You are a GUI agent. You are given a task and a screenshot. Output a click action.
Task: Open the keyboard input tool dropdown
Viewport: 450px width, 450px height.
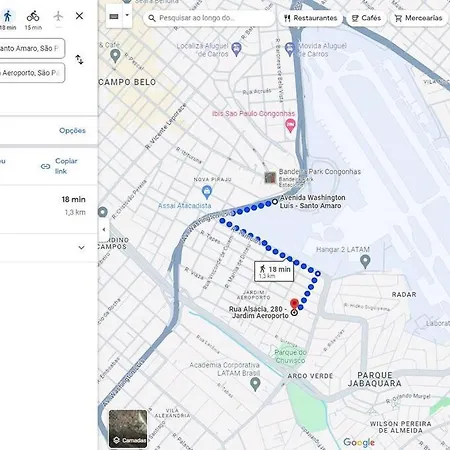127,15
